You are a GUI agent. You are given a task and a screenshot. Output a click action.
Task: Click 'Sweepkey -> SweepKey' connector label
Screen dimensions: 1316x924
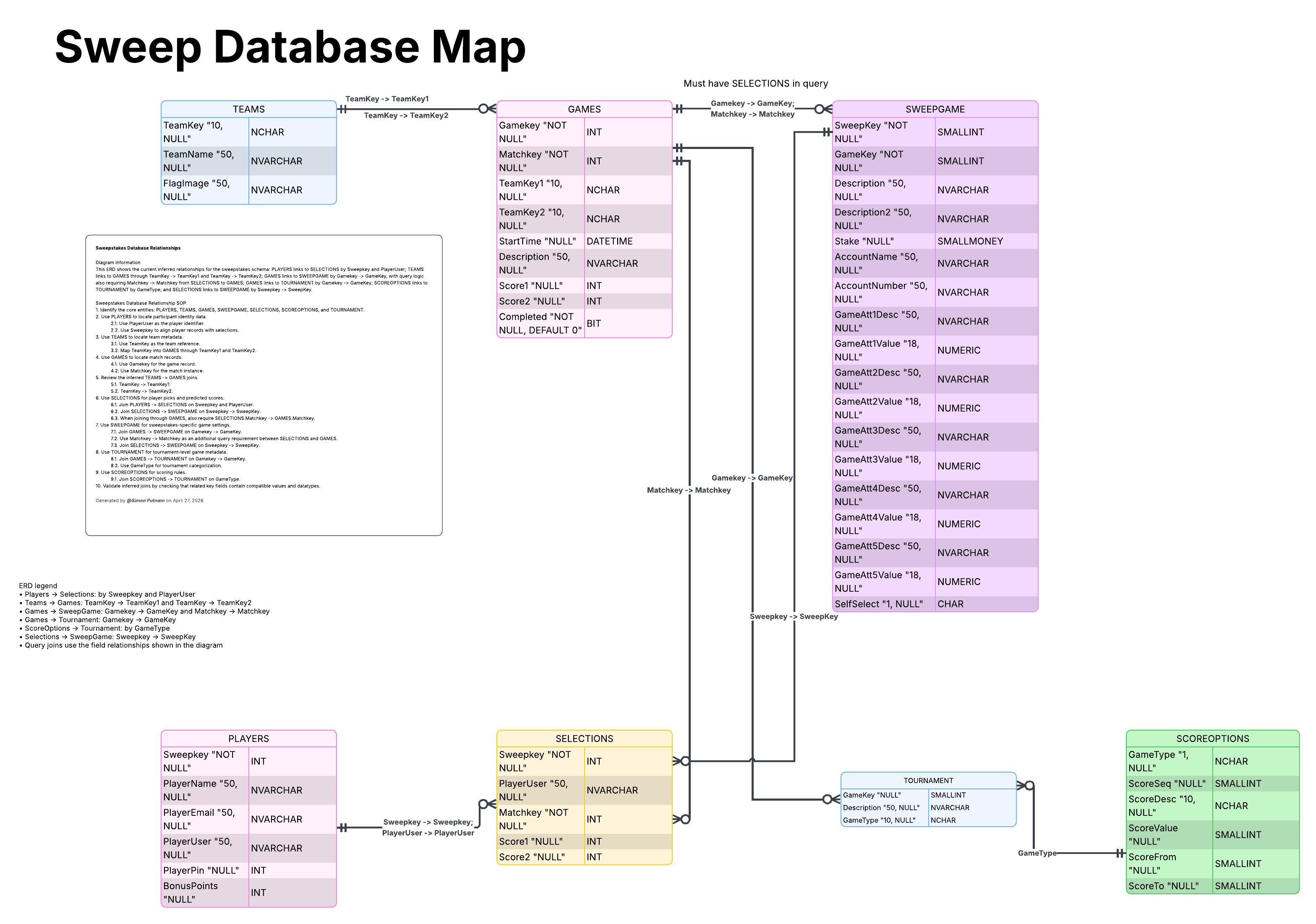794,616
